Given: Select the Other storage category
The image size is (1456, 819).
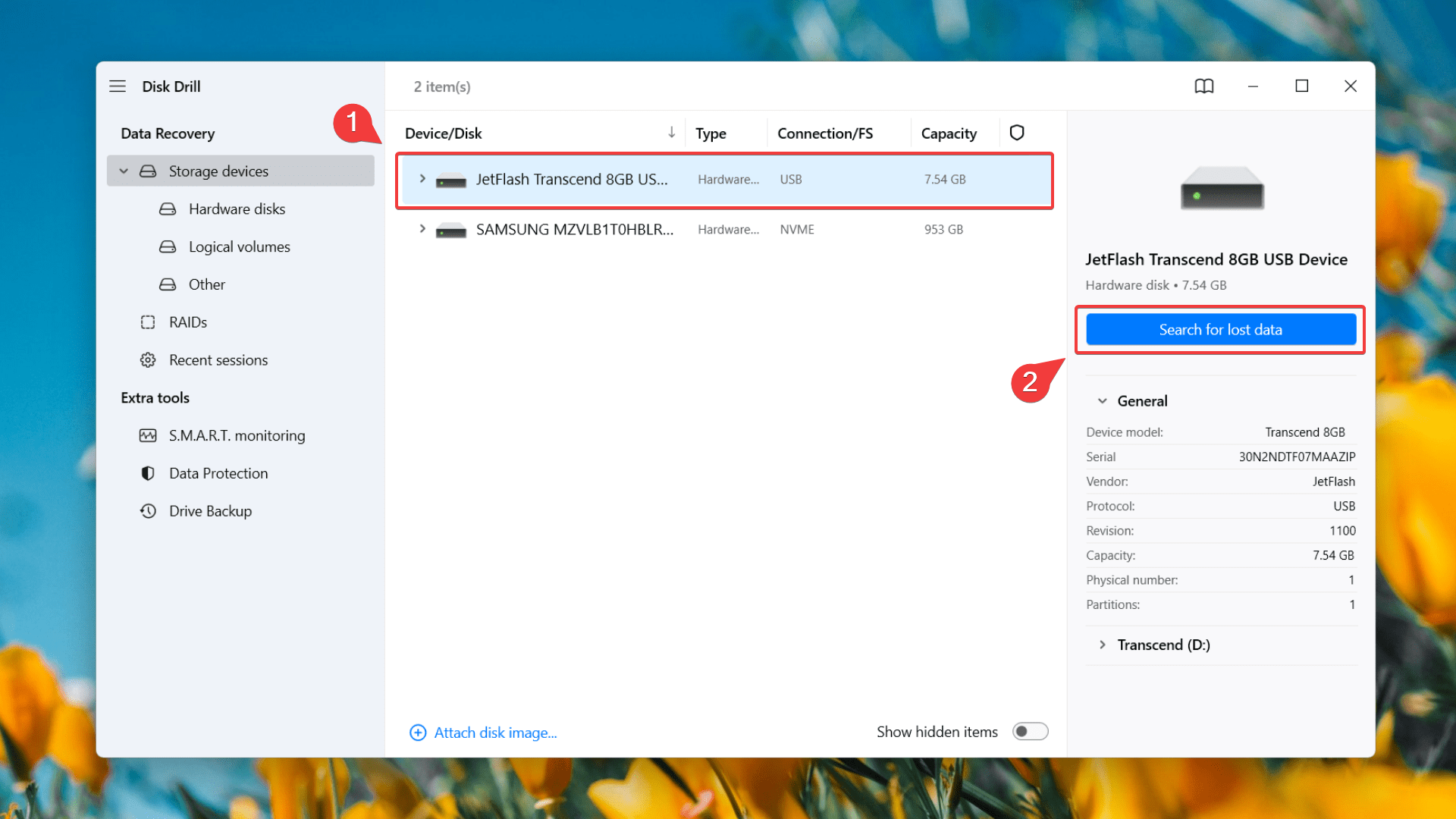Looking at the screenshot, I should pyautogui.click(x=207, y=284).
